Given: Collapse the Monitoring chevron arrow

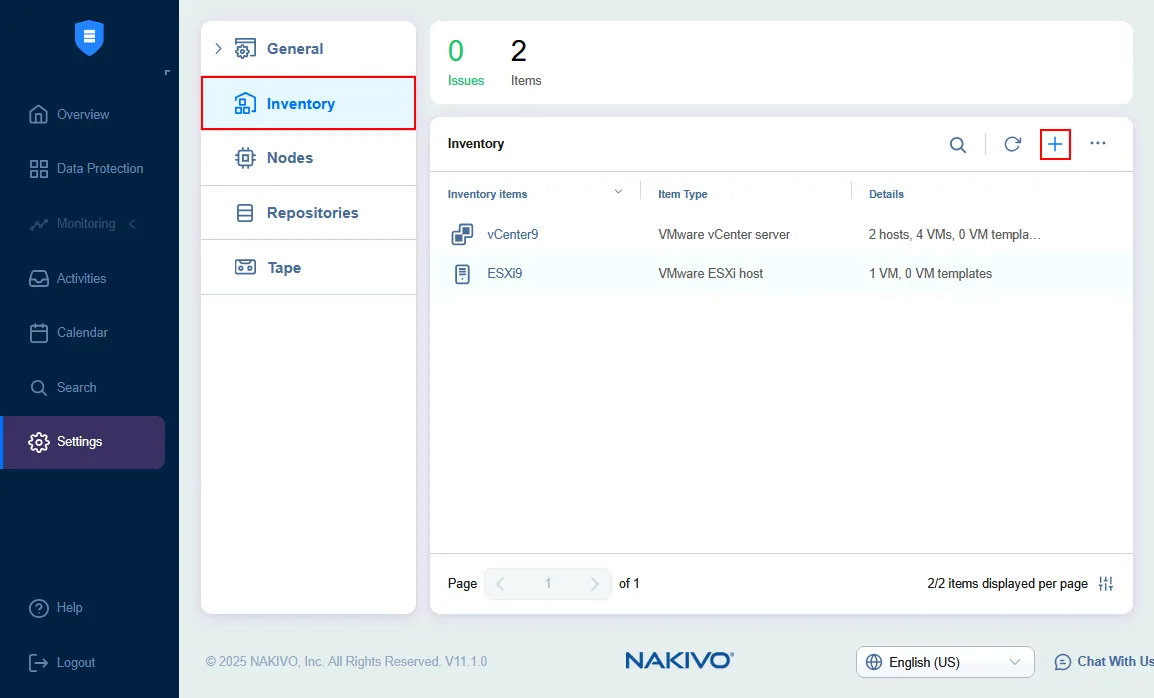Looking at the screenshot, I should (132, 223).
